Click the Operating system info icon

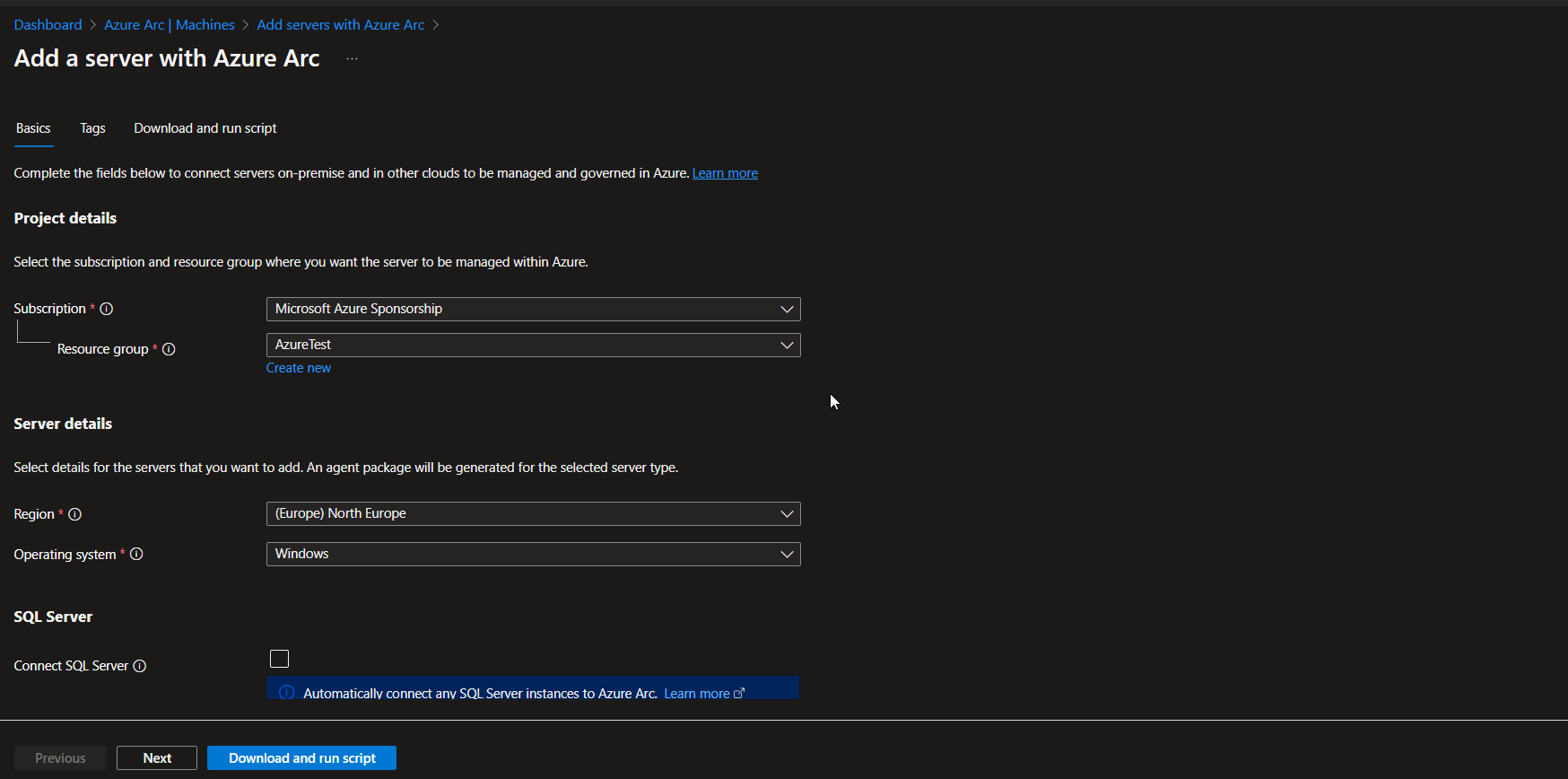136,555
